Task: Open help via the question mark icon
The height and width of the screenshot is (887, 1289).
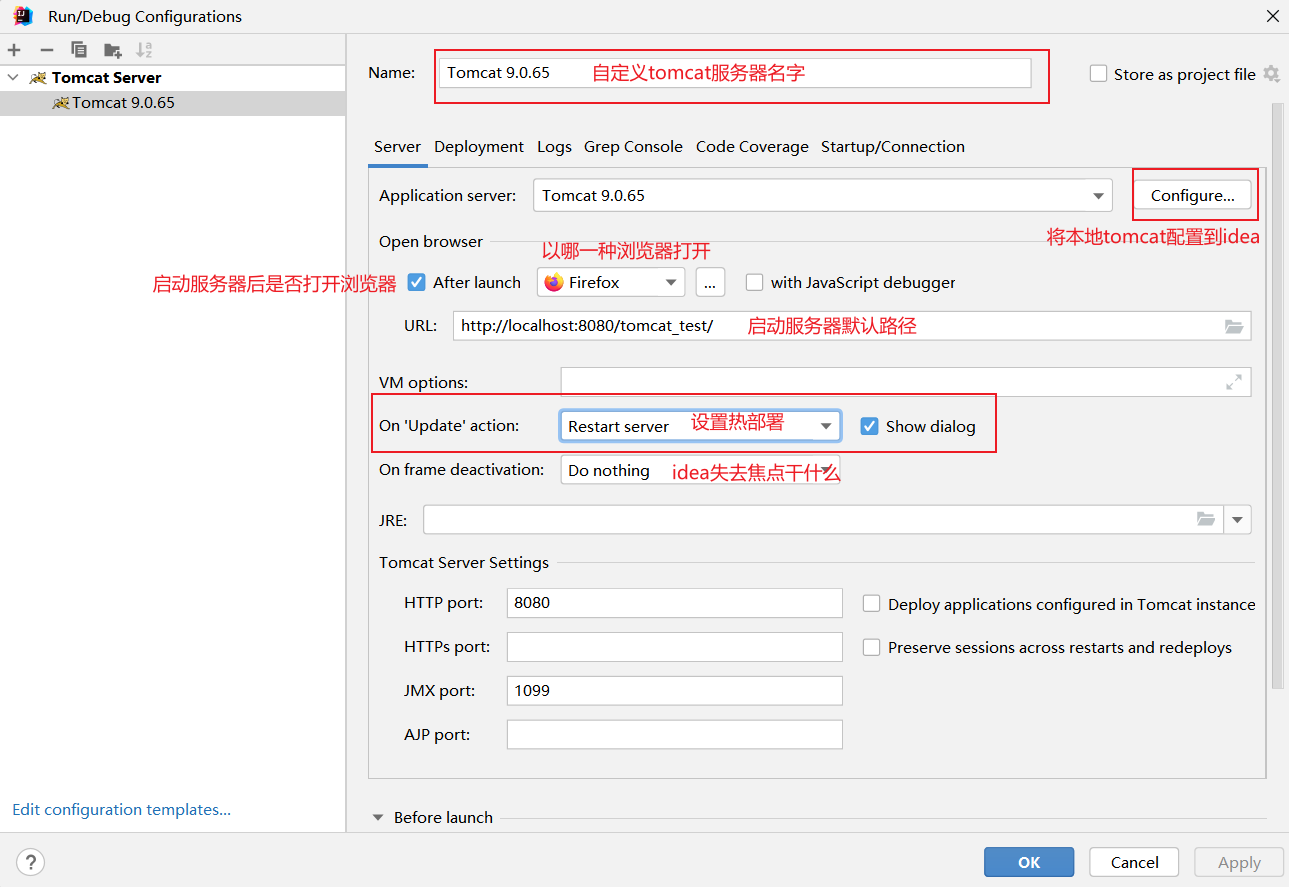Action: pos(30,862)
